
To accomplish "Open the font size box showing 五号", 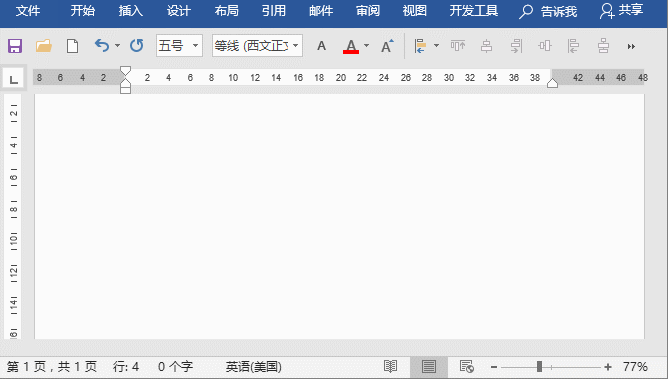I will (179, 46).
